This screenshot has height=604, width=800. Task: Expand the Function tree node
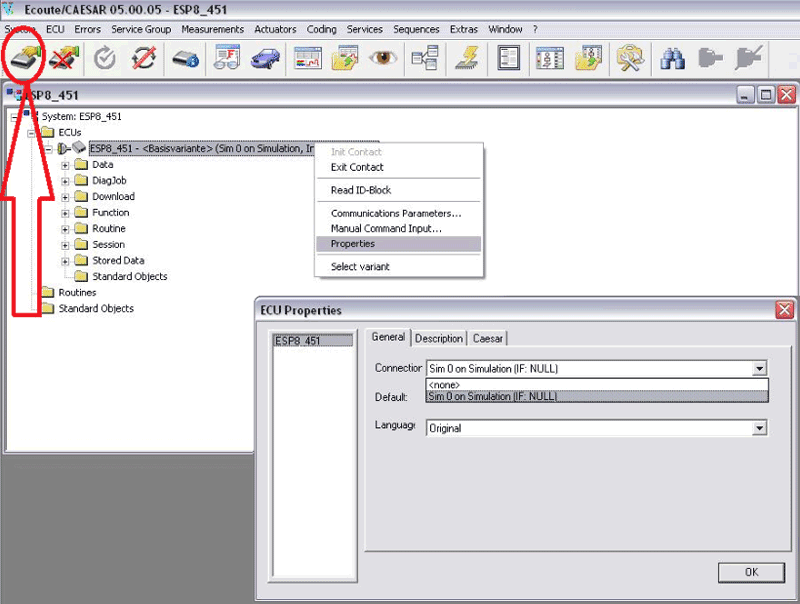[65, 213]
